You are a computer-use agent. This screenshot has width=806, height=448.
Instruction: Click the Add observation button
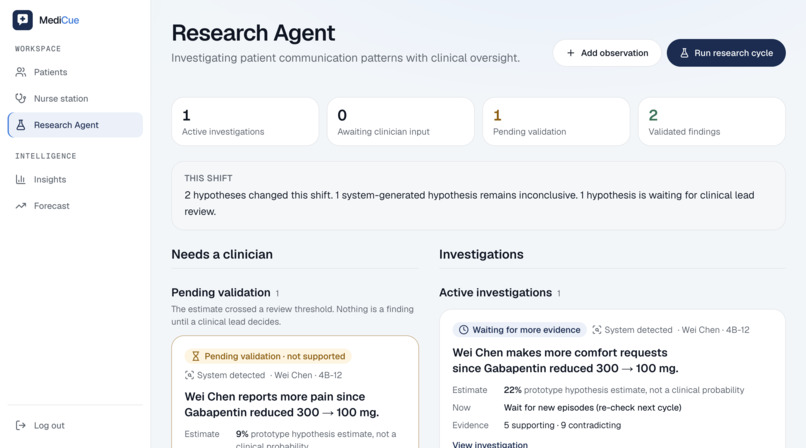(x=607, y=53)
